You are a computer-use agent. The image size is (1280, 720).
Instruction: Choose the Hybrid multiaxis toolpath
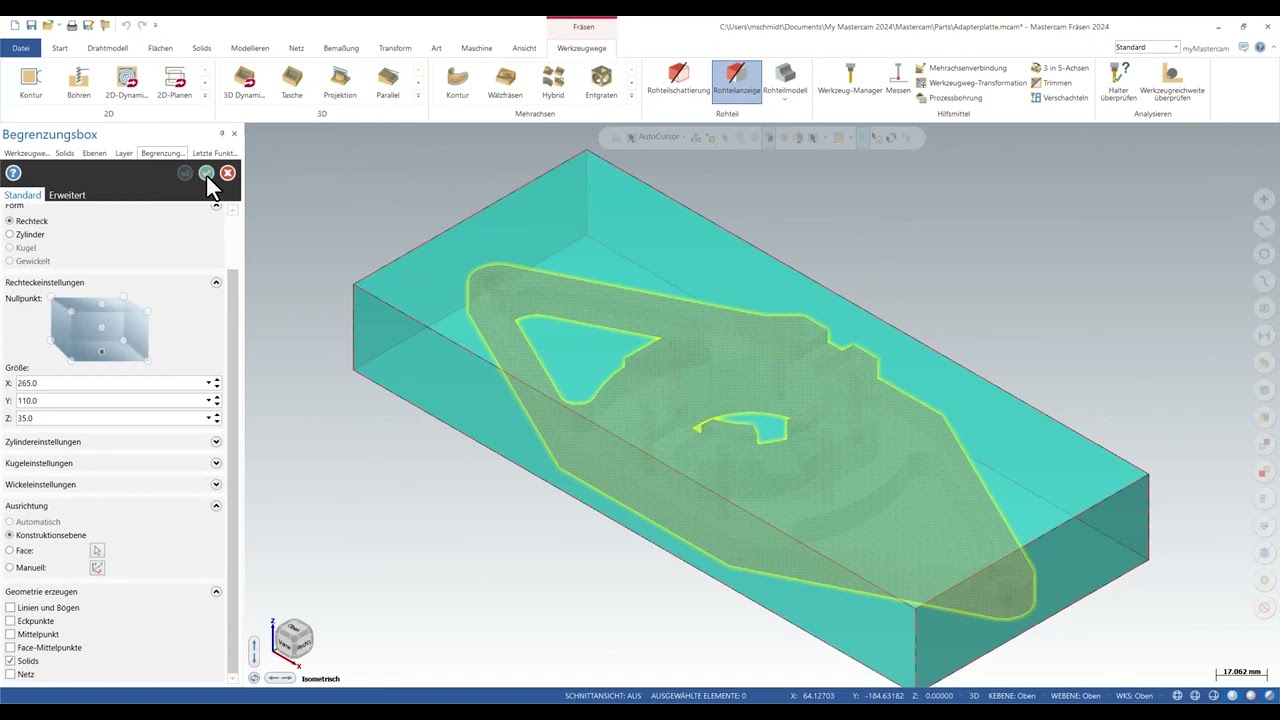pos(553,82)
